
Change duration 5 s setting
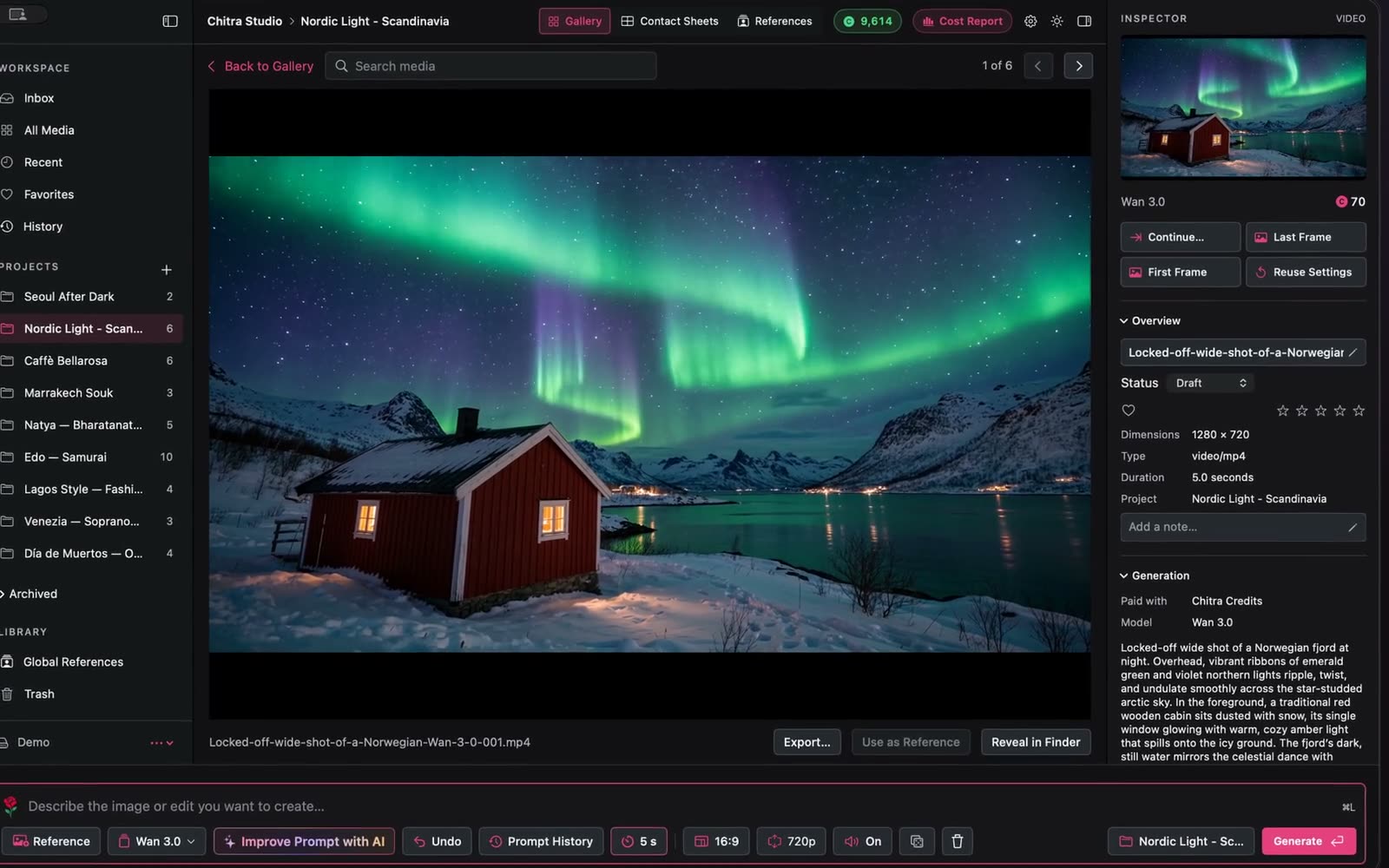(639, 841)
